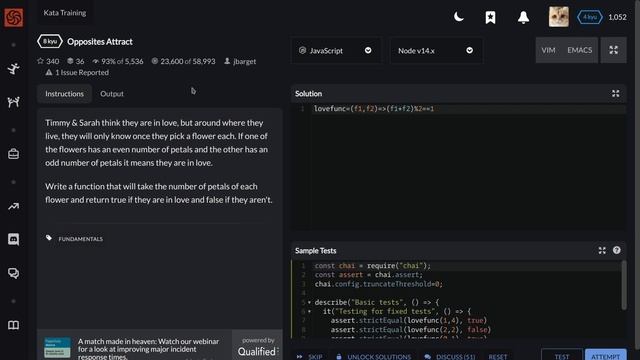The width and height of the screenshot is (640, 360).
Task: Click the SKIP button
Action: 310,356
